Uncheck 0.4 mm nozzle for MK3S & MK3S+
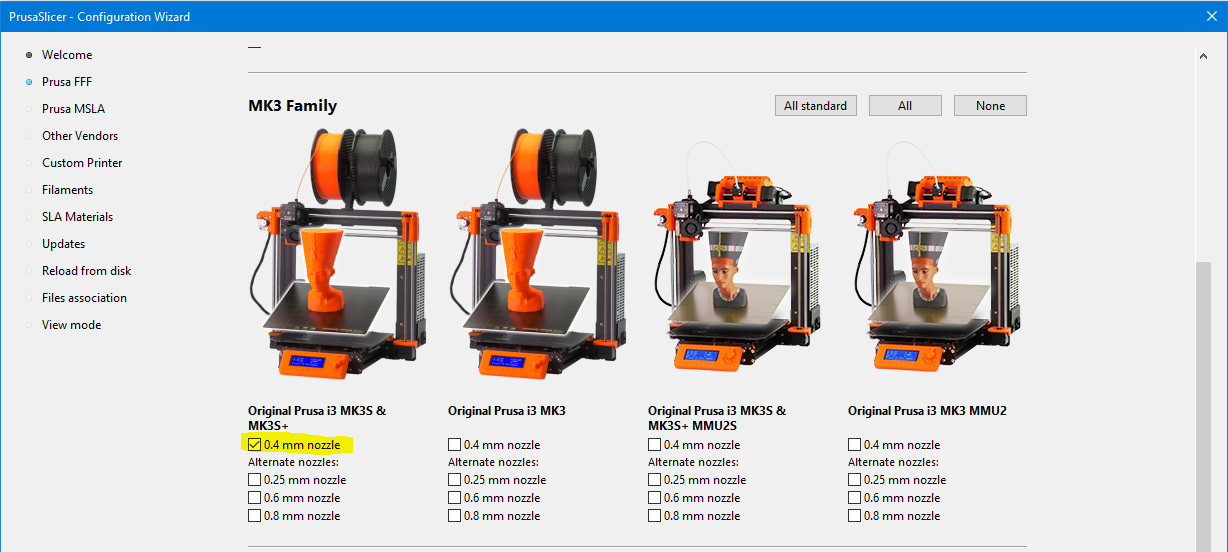The image size is (1228, 552). click(x=255, y=445)
